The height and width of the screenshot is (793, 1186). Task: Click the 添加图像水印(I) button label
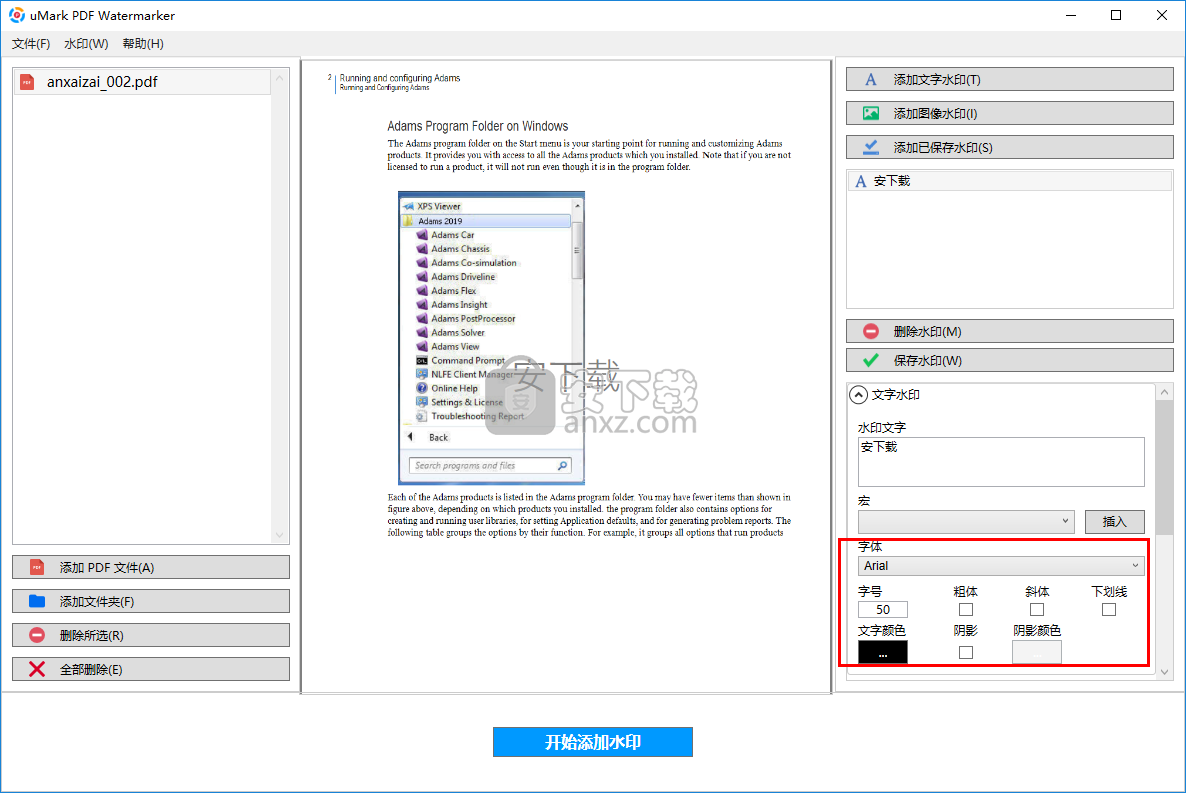pos(936,114)
